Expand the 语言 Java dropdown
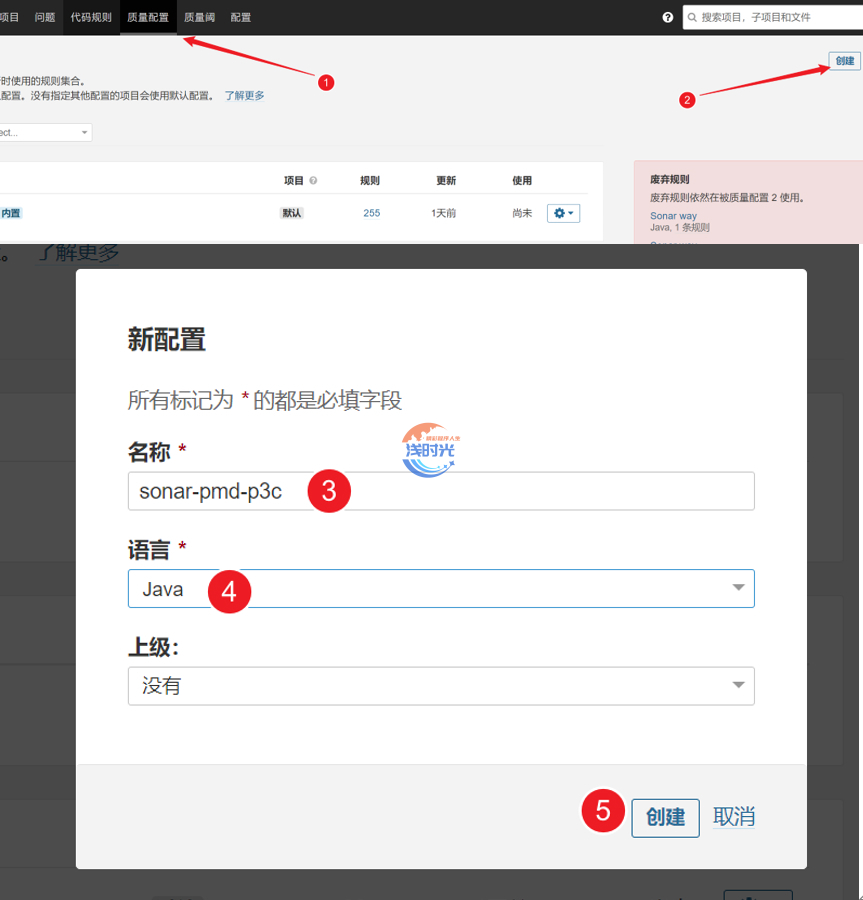863x900 pixels. point(441,589)
